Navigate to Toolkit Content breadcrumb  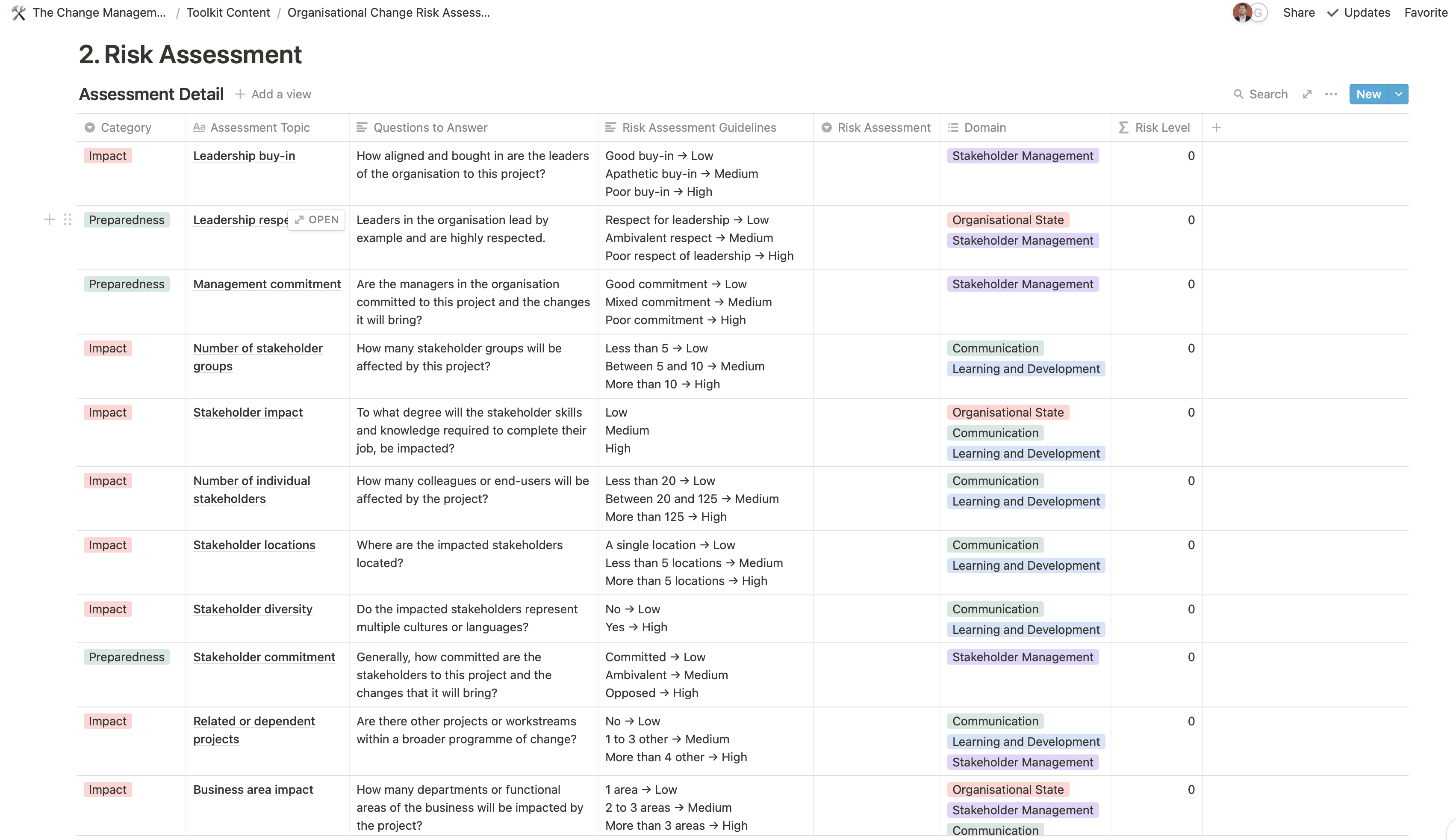point(228,12)
